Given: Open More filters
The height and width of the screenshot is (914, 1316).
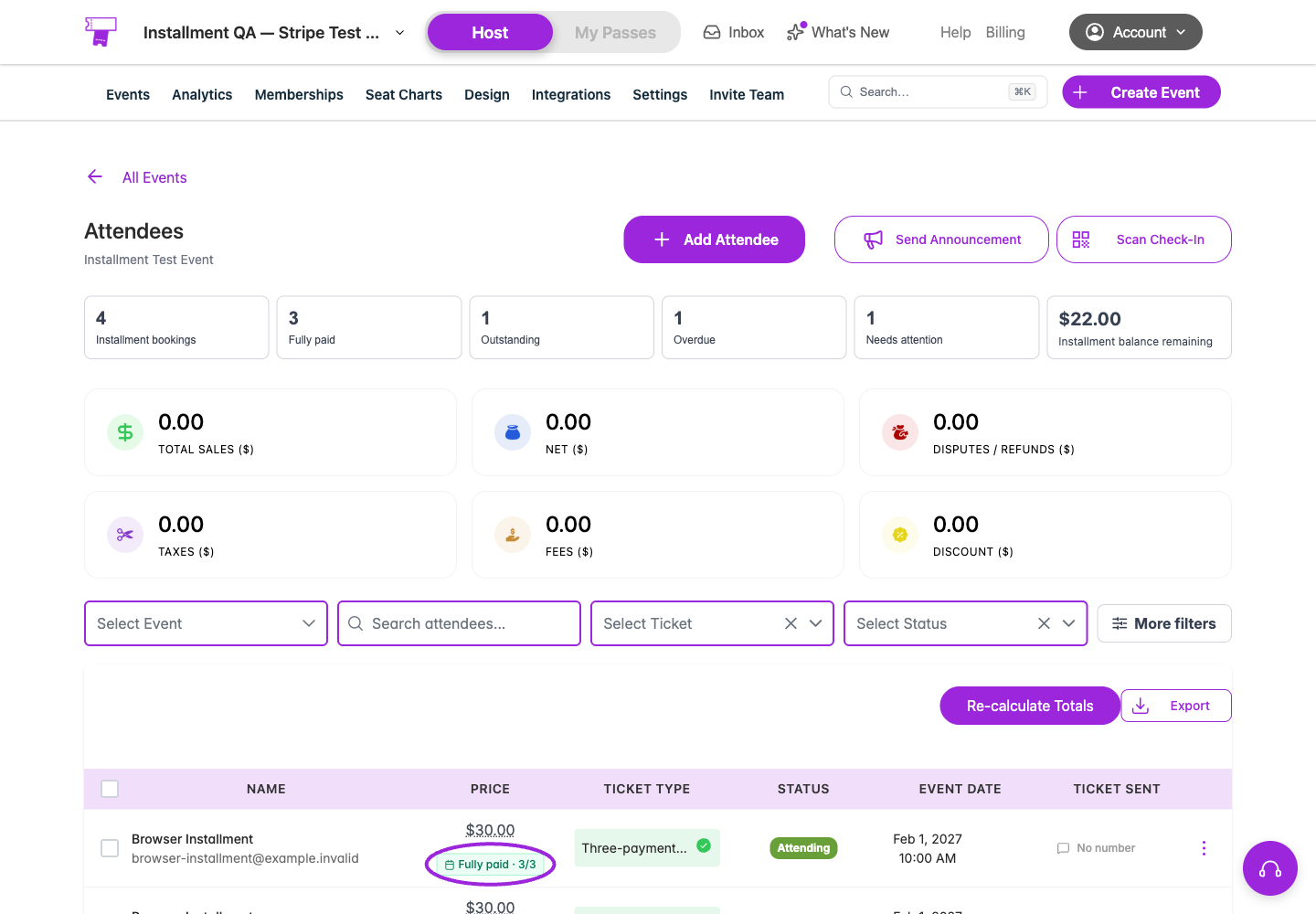Looking at the screenshot, I should pos(1164,623).
